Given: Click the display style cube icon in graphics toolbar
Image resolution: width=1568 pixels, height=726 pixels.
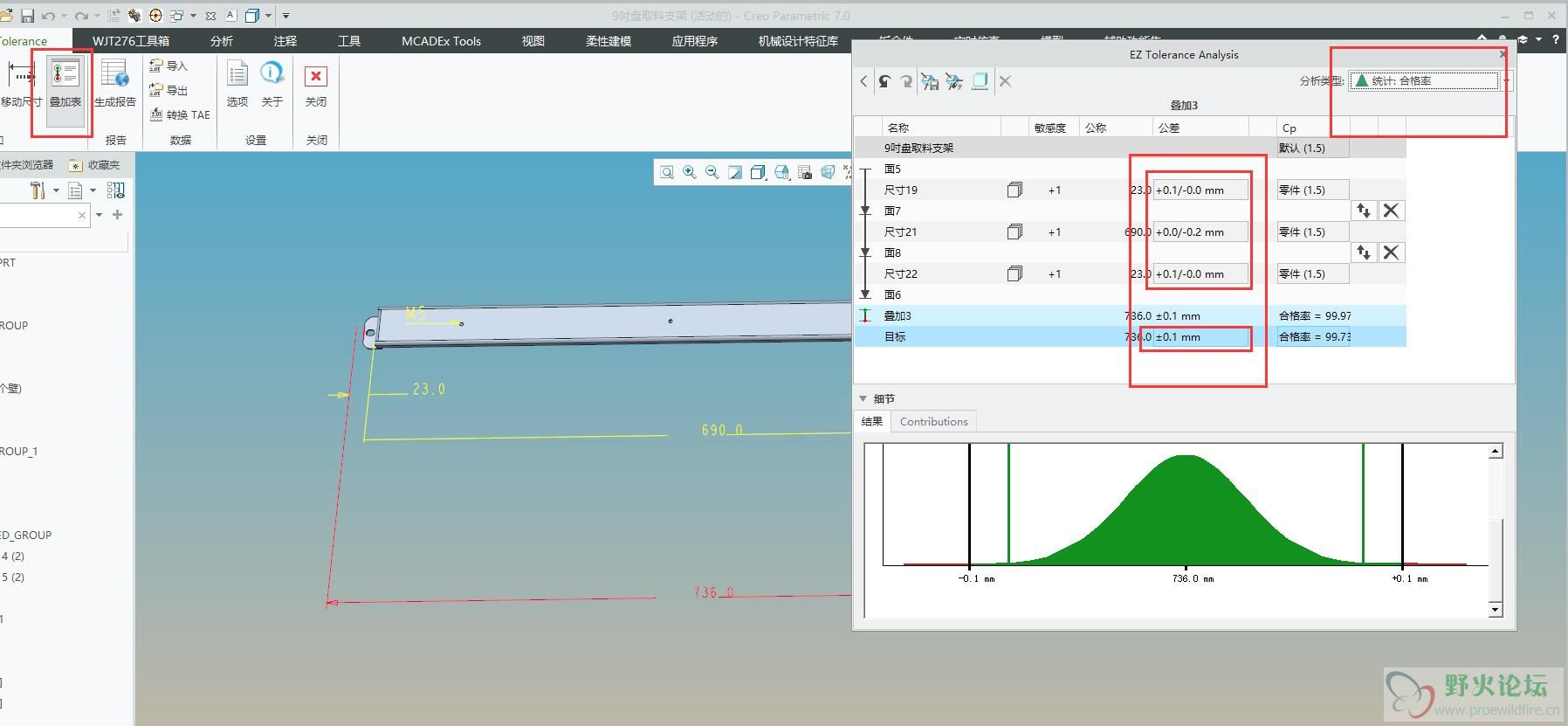Looking at the screenshot, I should coord(758,172).
